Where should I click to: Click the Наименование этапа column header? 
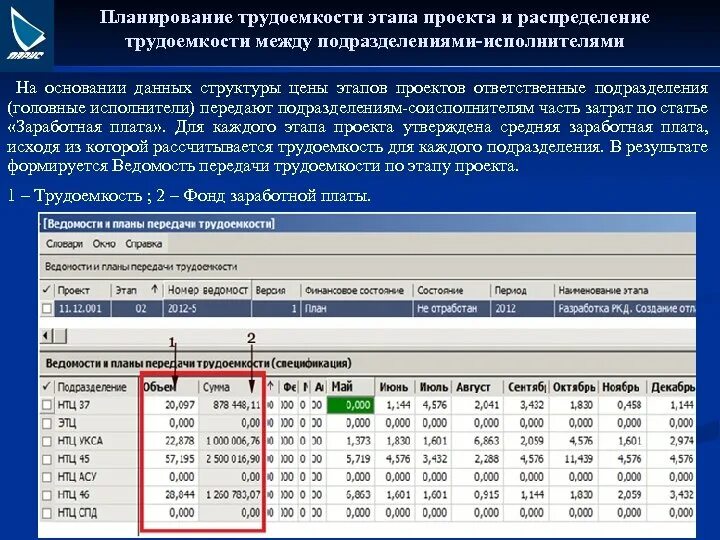tap(624, 290)
